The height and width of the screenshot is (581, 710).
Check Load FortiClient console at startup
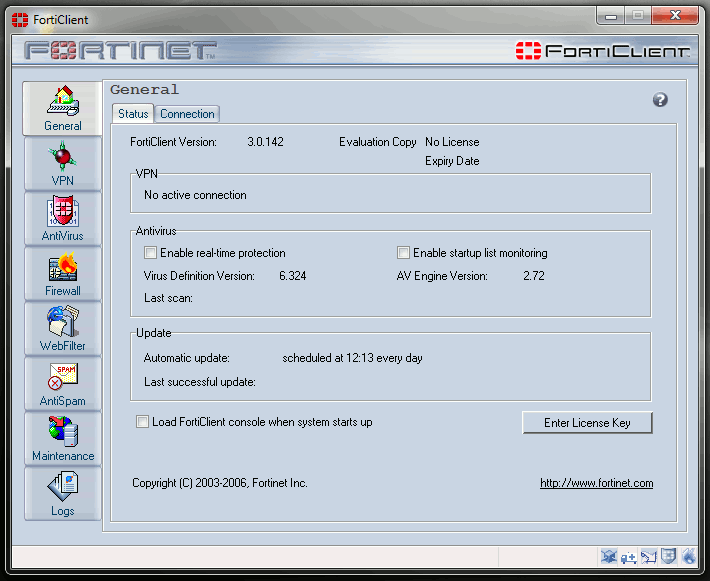pos(142,422)
